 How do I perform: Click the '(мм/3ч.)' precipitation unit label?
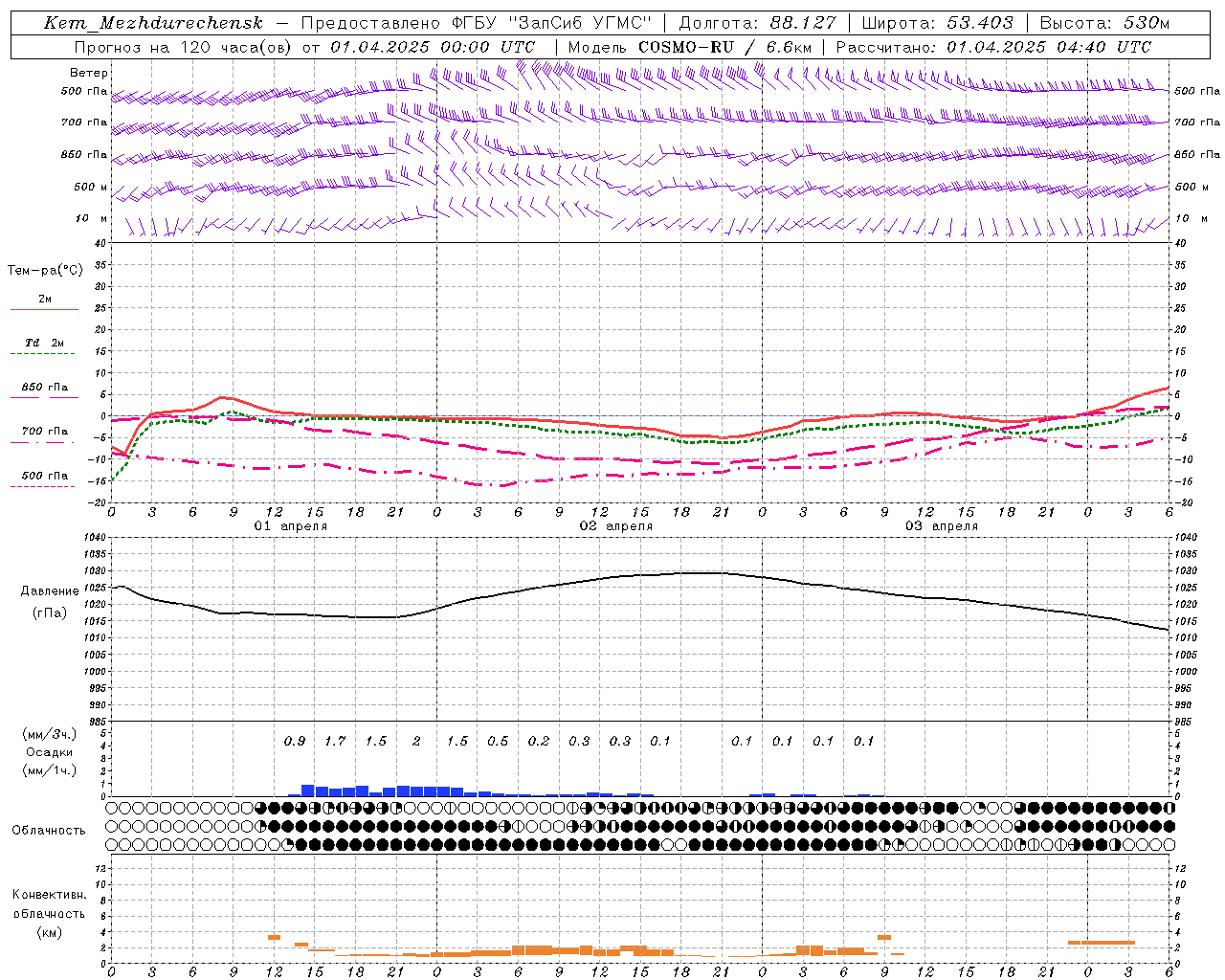point(50,734)
